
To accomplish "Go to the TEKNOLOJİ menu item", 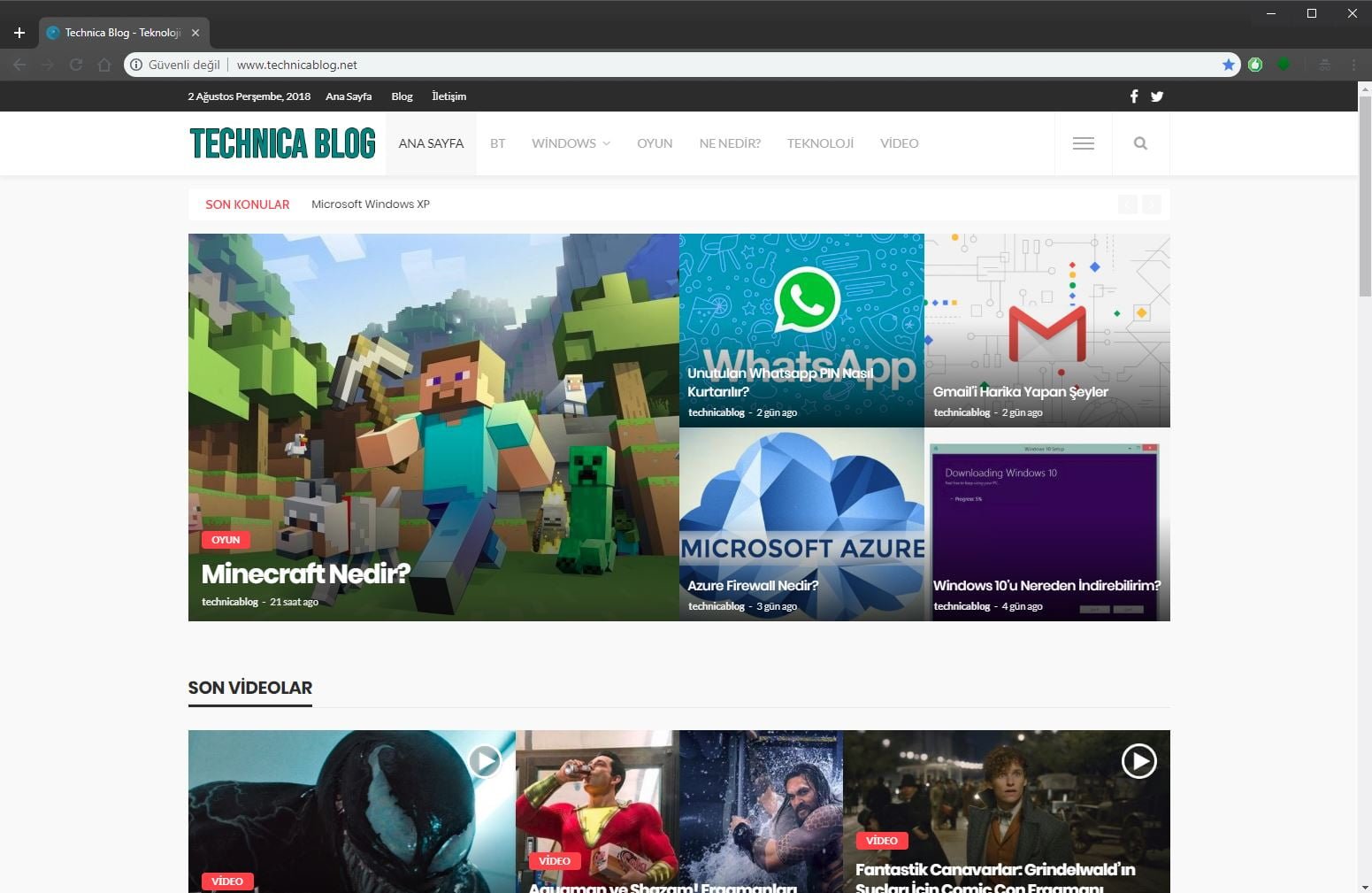I will click(820, 143).
